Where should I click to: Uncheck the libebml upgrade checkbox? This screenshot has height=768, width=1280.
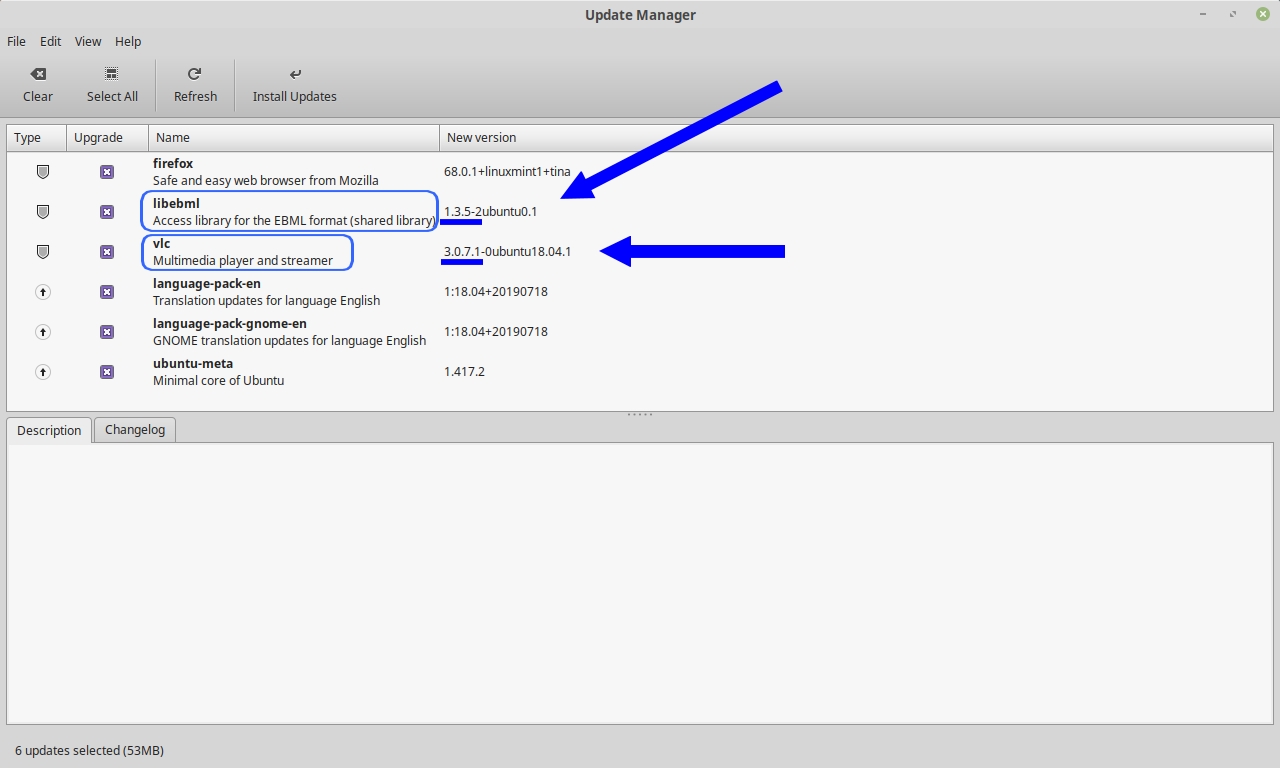coord(107,212)
